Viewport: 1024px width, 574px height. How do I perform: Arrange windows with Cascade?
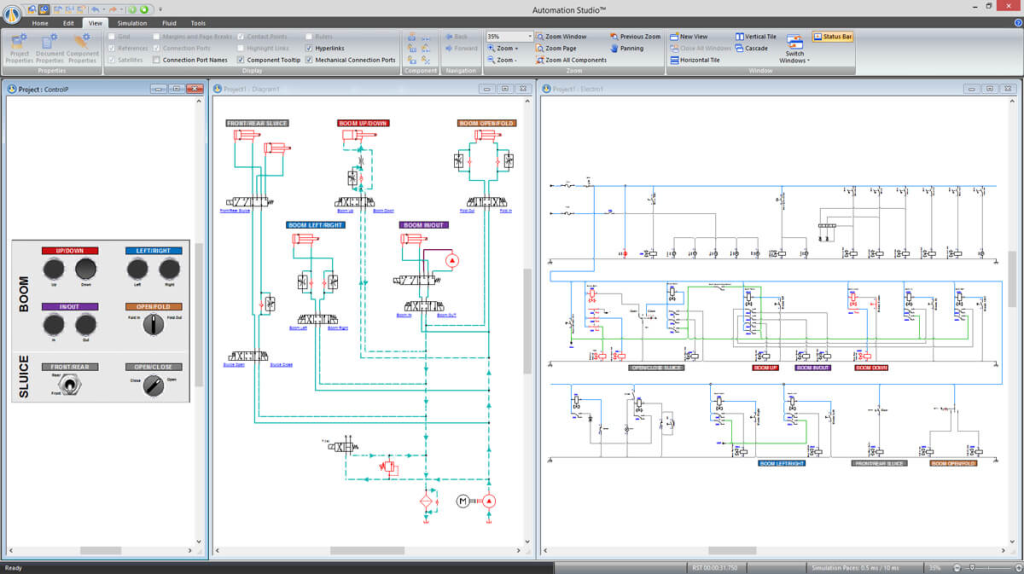click(x=752, y=48)
